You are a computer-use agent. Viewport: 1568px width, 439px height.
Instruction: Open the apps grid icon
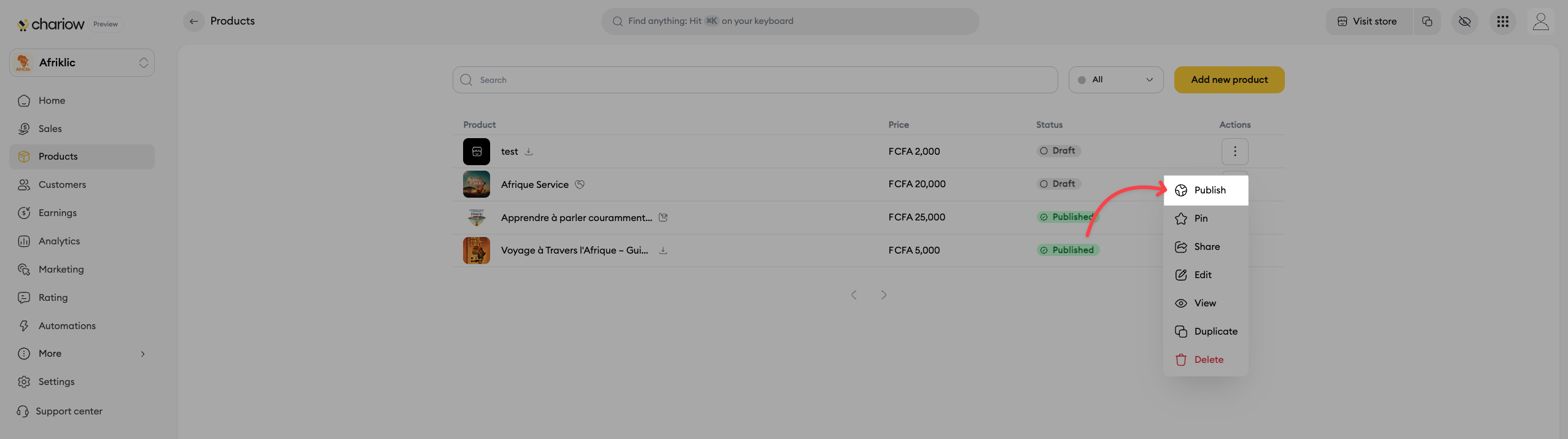[x=1503, y=21]
